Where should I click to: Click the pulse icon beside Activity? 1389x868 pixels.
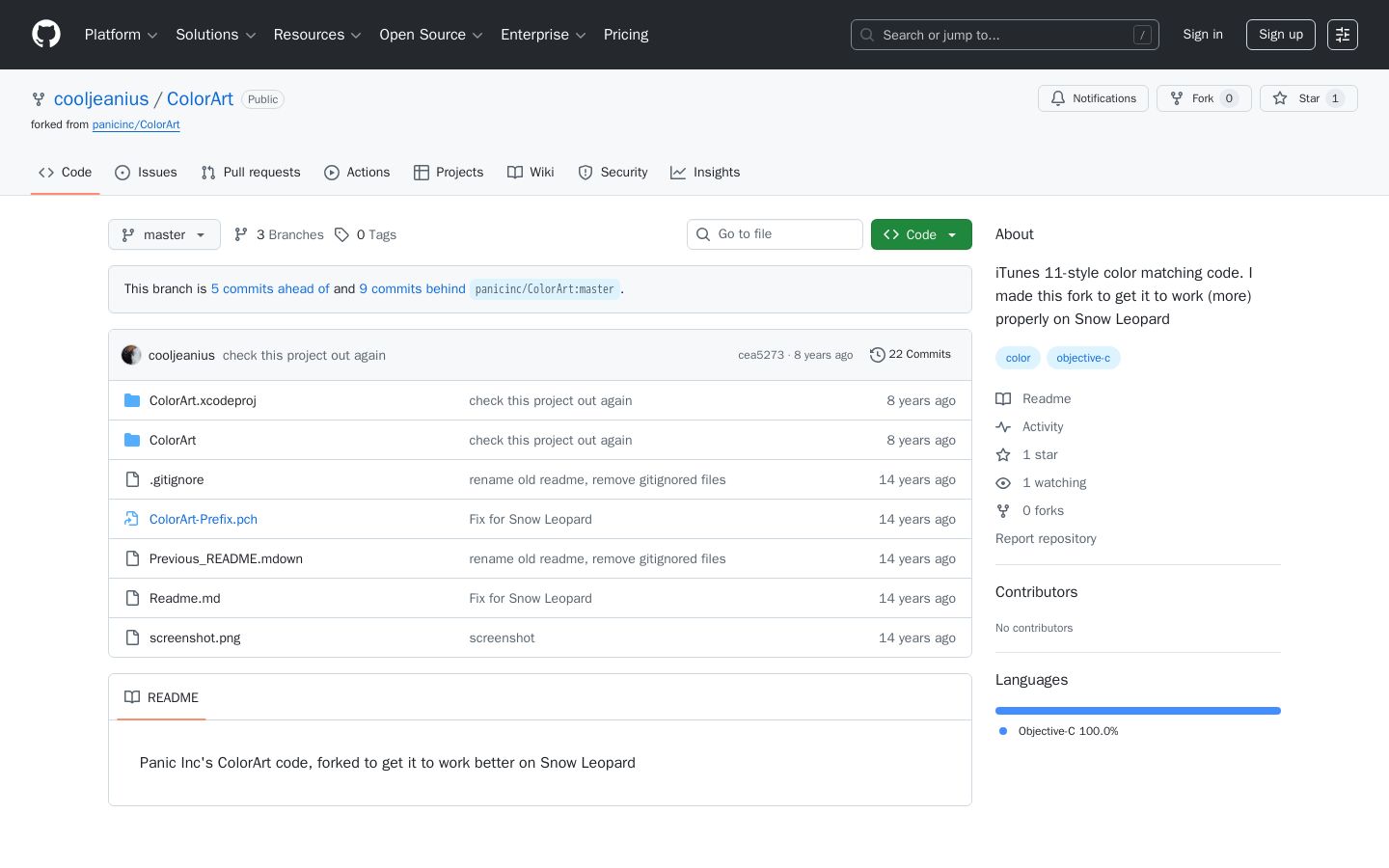[x=1003, y=427]
